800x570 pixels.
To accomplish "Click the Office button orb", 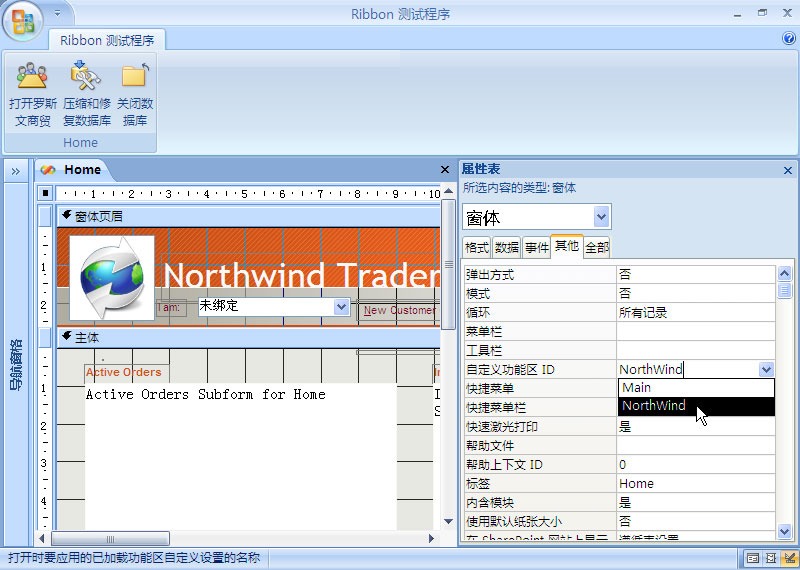I will pyautogui.click(x=22, y=21).
